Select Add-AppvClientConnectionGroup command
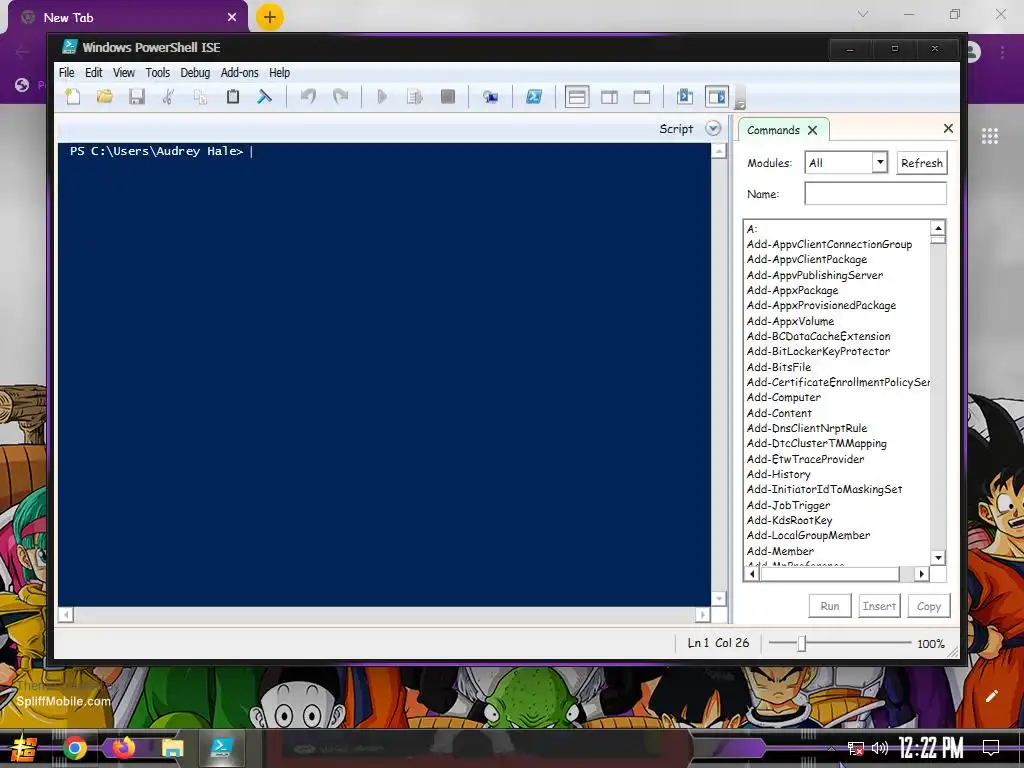 click(x=829, y=244)
